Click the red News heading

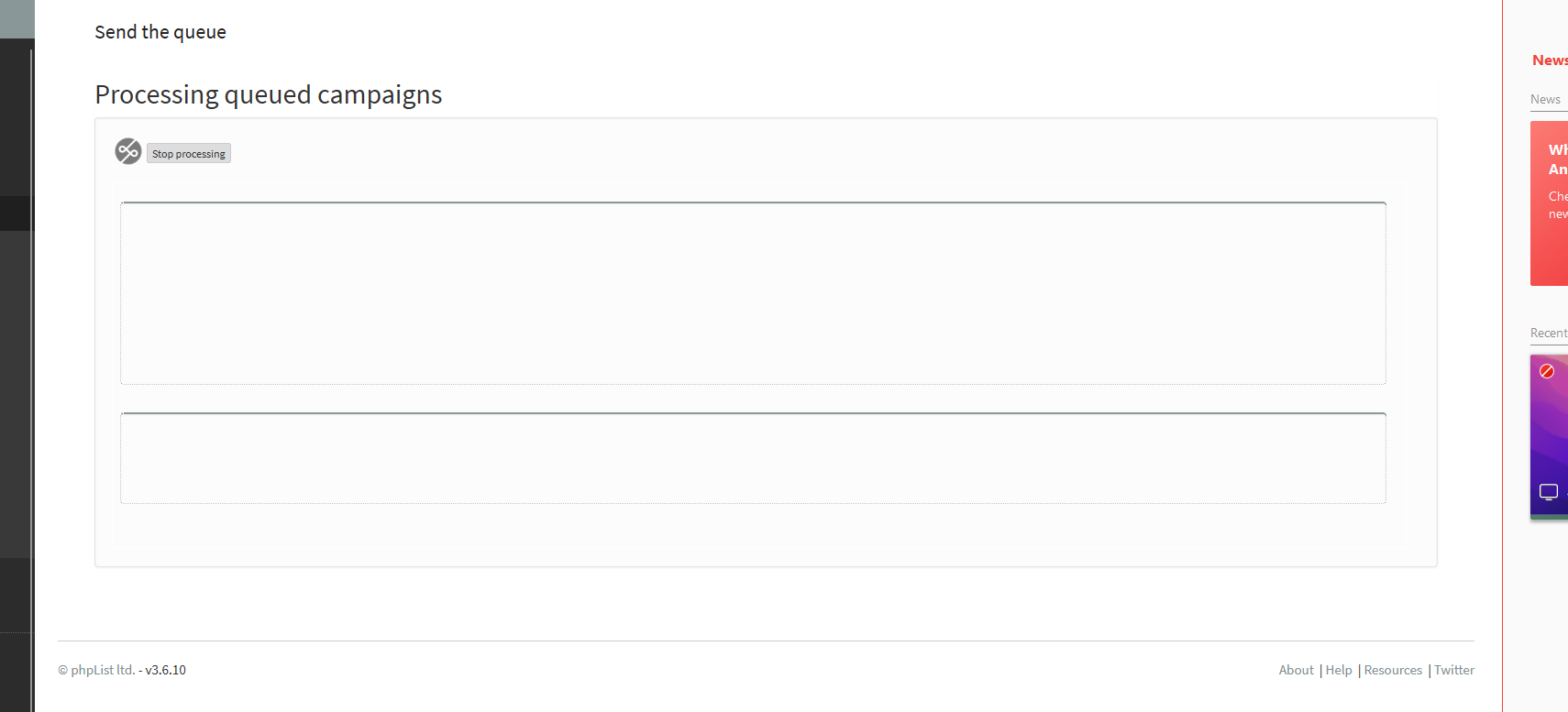coord(1550,60)
